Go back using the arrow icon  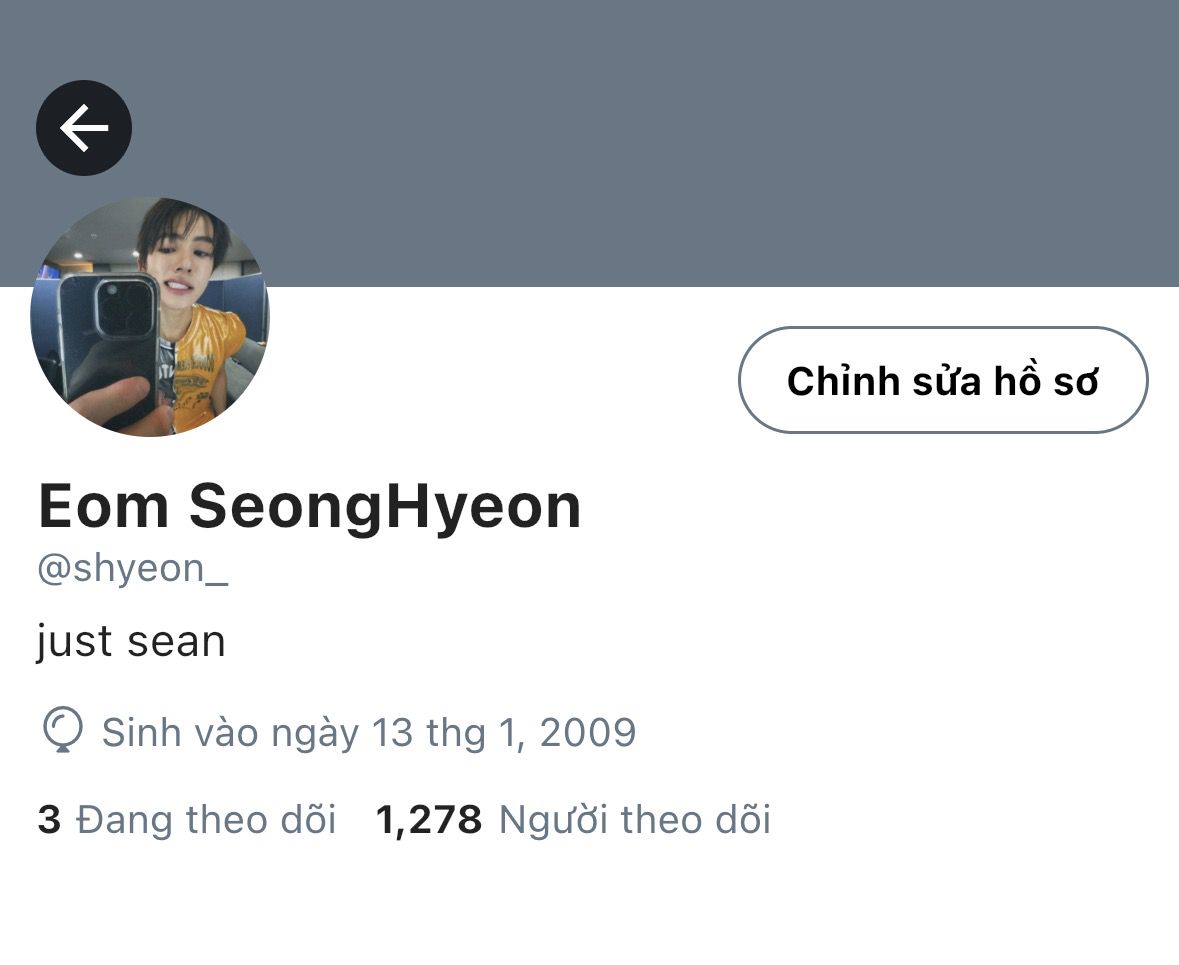point(83,128)
